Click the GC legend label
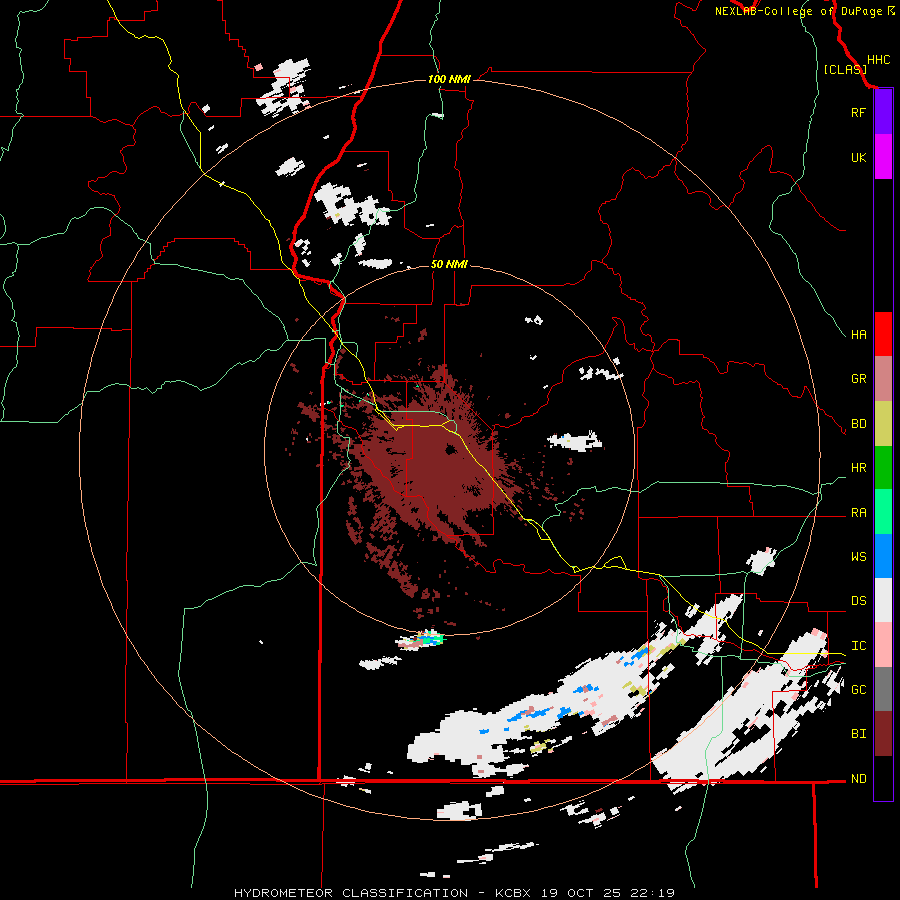The width and height of the screenshot is (900, 900). point(858,690)
